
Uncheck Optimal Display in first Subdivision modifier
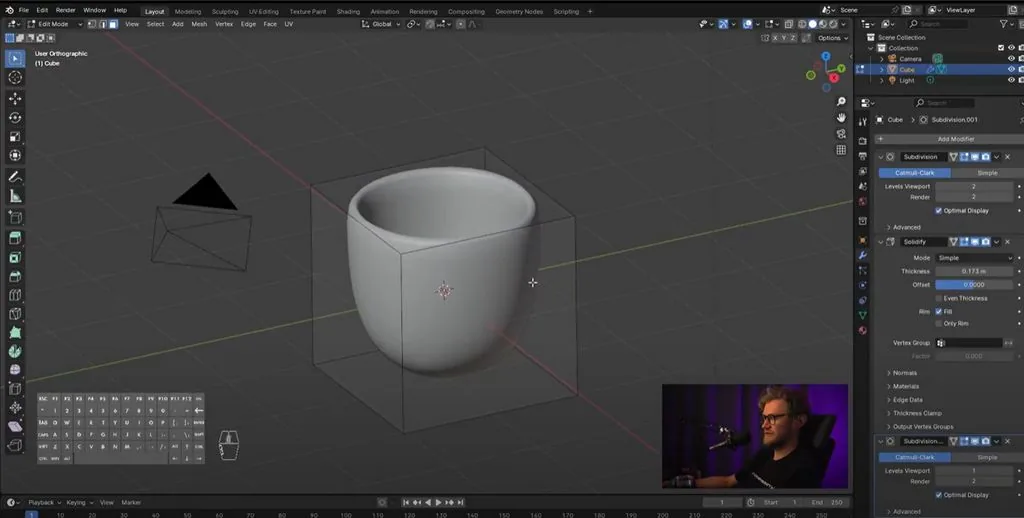click(x=938, y=210)
